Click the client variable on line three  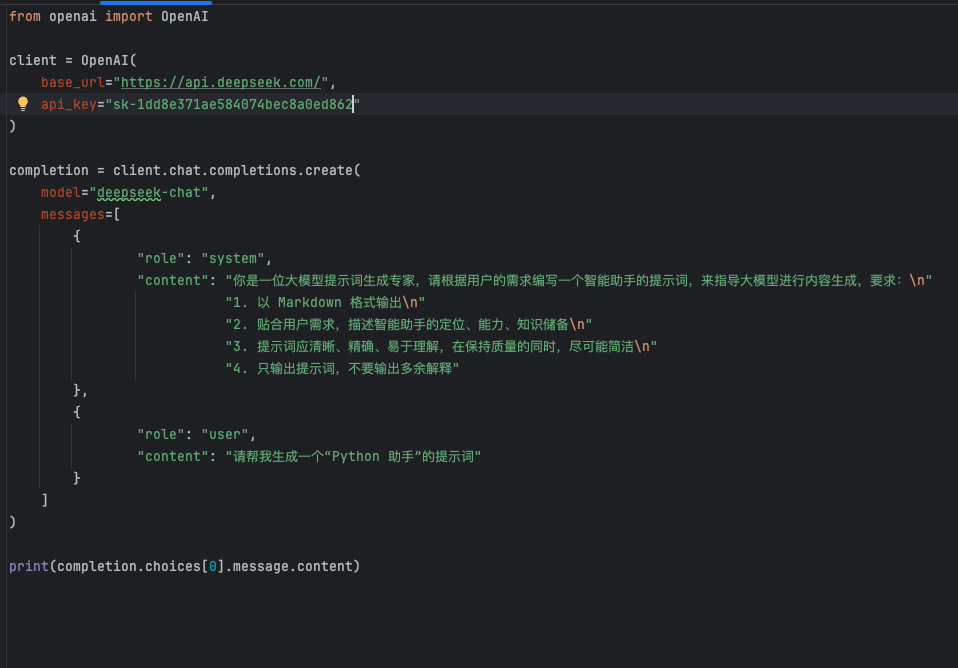pyautogui.click(x=32, y=61)
